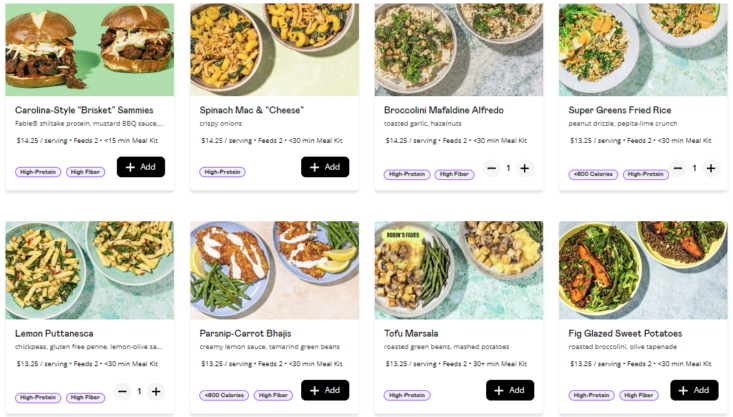
Task: Click <600 Calories tag on Parsnip-Carrot Bhajis
Action: click(223, 395)
